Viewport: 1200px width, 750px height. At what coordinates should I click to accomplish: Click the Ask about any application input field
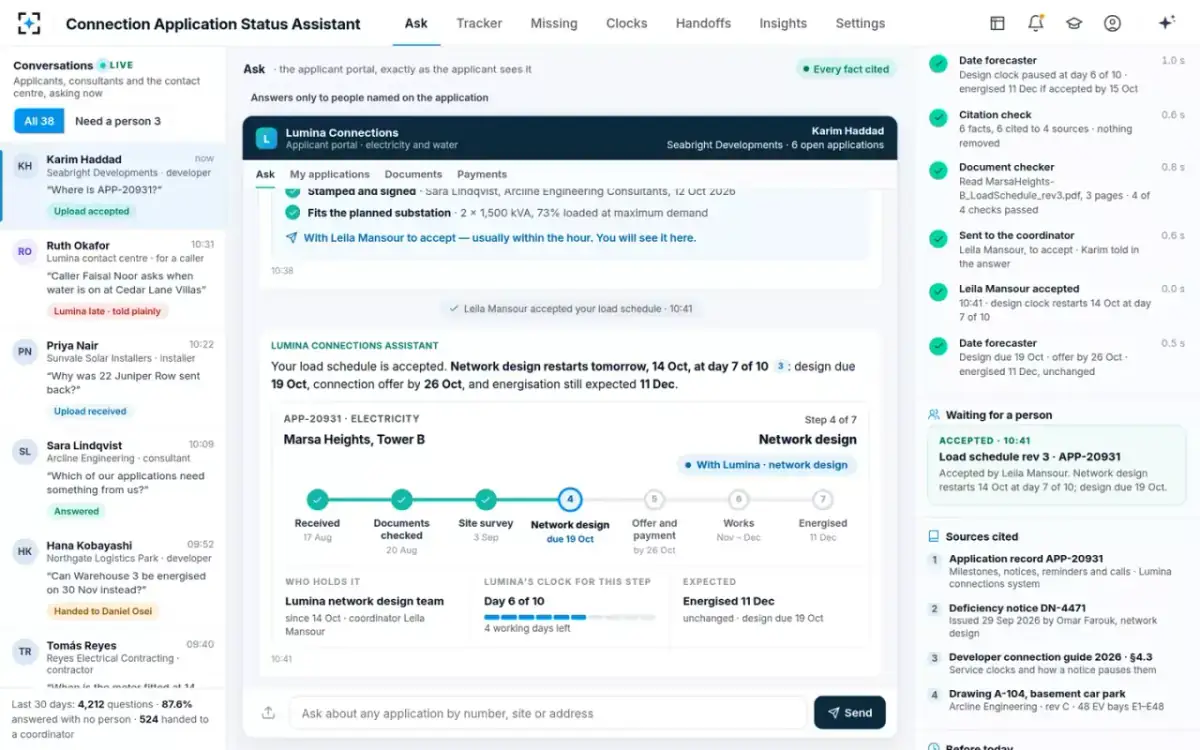click(548, 713)
